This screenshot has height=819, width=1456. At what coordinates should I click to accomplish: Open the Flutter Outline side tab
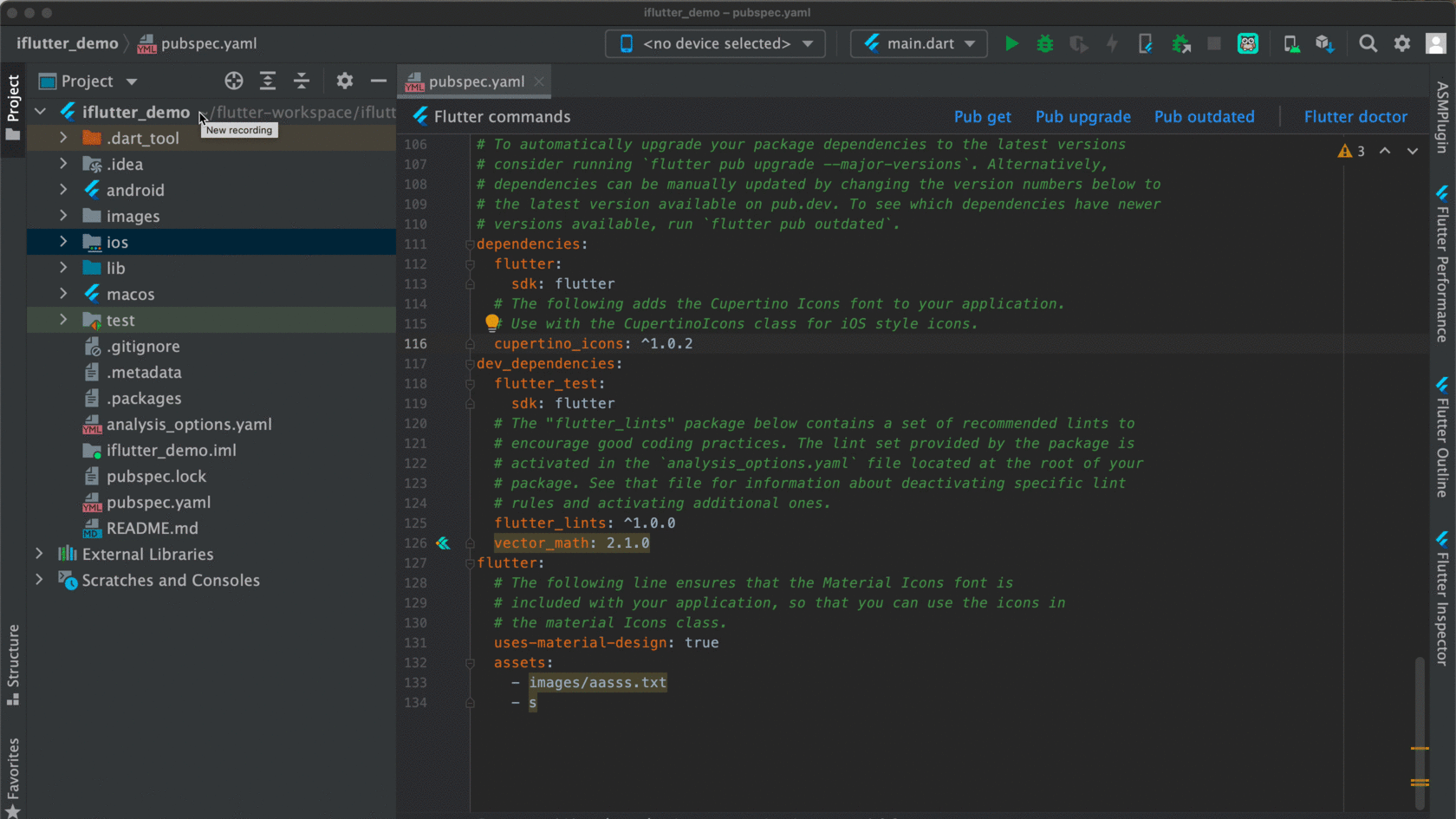[1442, 437]
